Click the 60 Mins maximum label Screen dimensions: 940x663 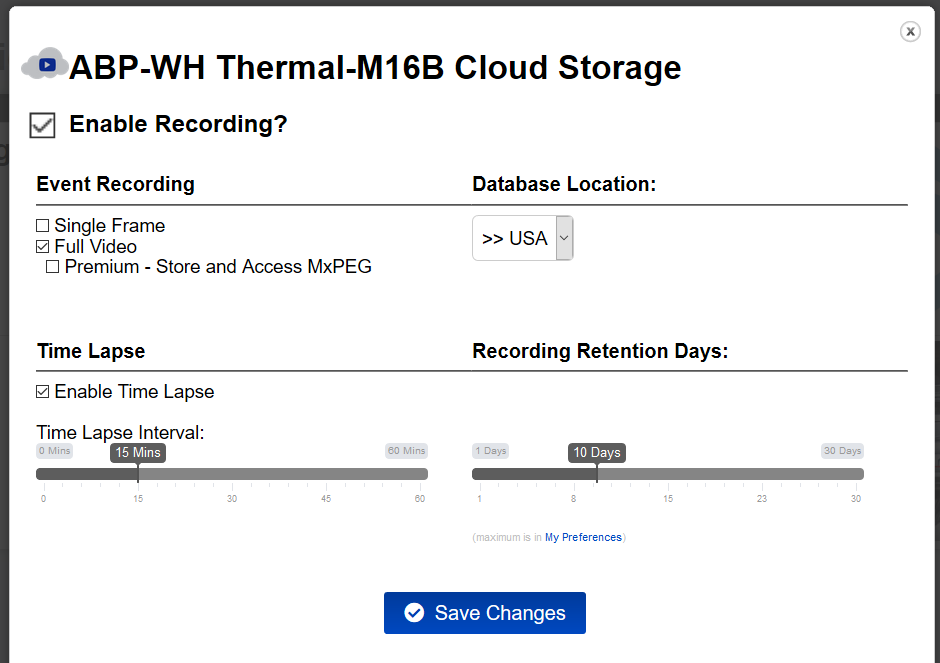[406, 451]
